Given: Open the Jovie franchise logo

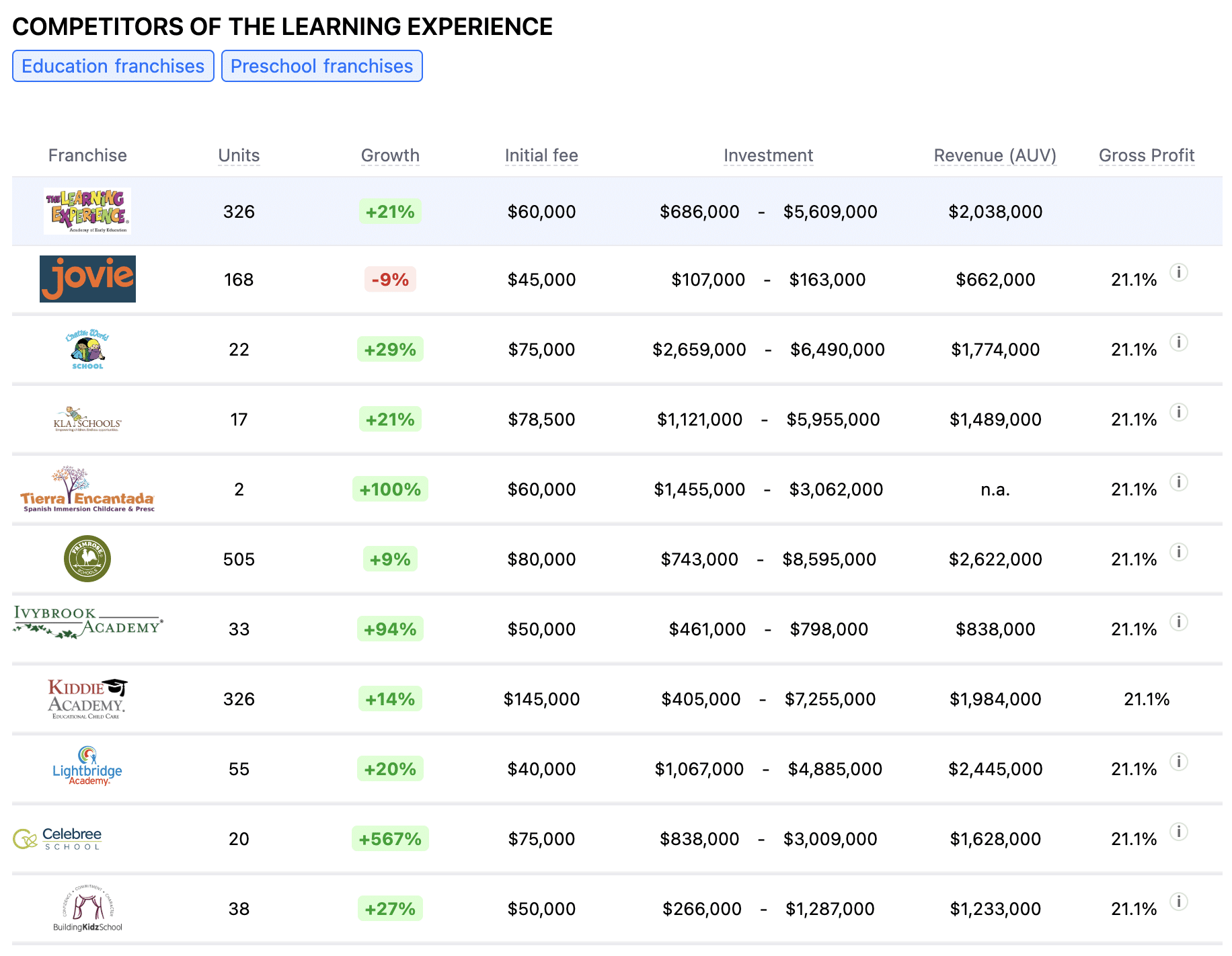Looking at the screenshot, I should [87, 279].
